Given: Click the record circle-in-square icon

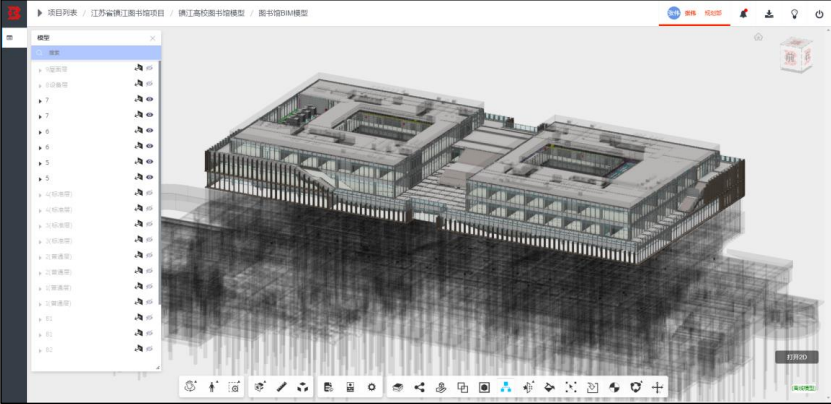Looking at the screenshot, I should (484, 388).
